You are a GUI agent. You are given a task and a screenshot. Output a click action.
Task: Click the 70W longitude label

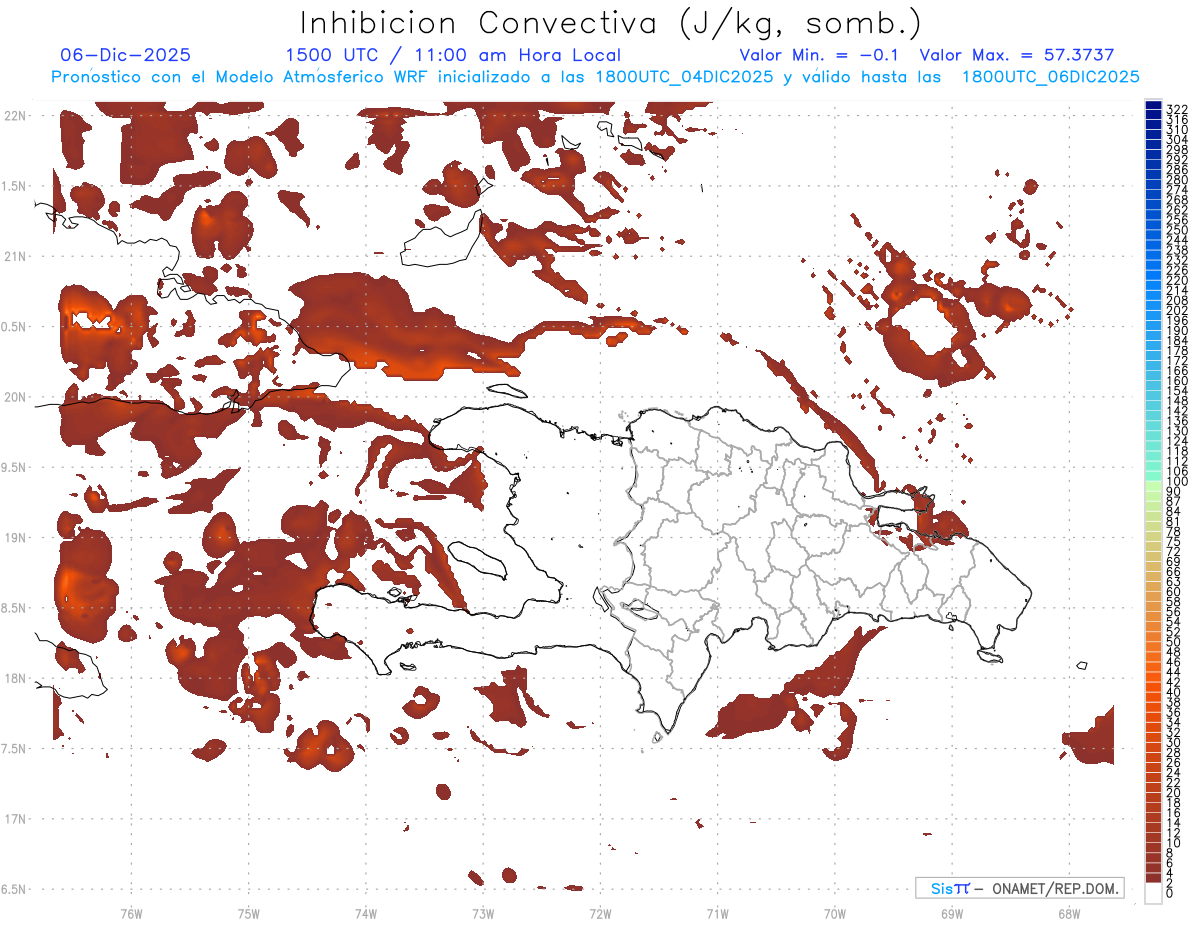pyautogui.click(x=835, y=912)
